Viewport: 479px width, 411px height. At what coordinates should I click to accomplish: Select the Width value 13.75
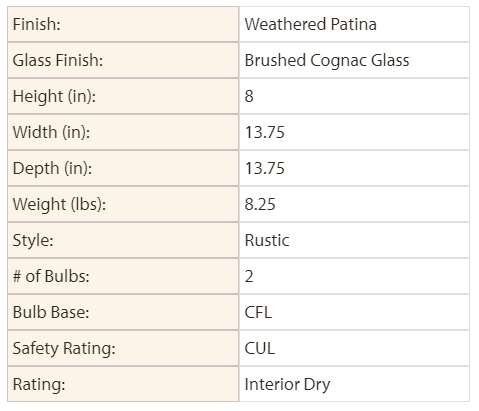[265, 132]
